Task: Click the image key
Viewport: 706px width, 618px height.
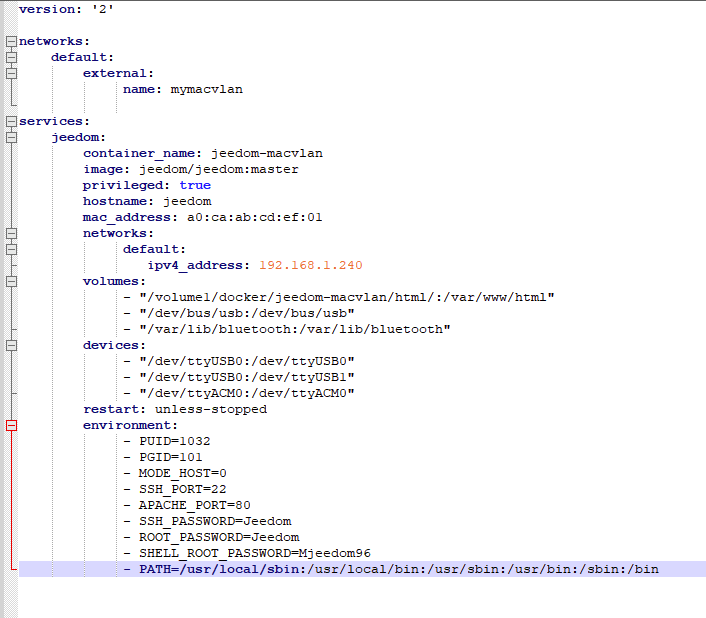Action: click(x=106, y=170)
